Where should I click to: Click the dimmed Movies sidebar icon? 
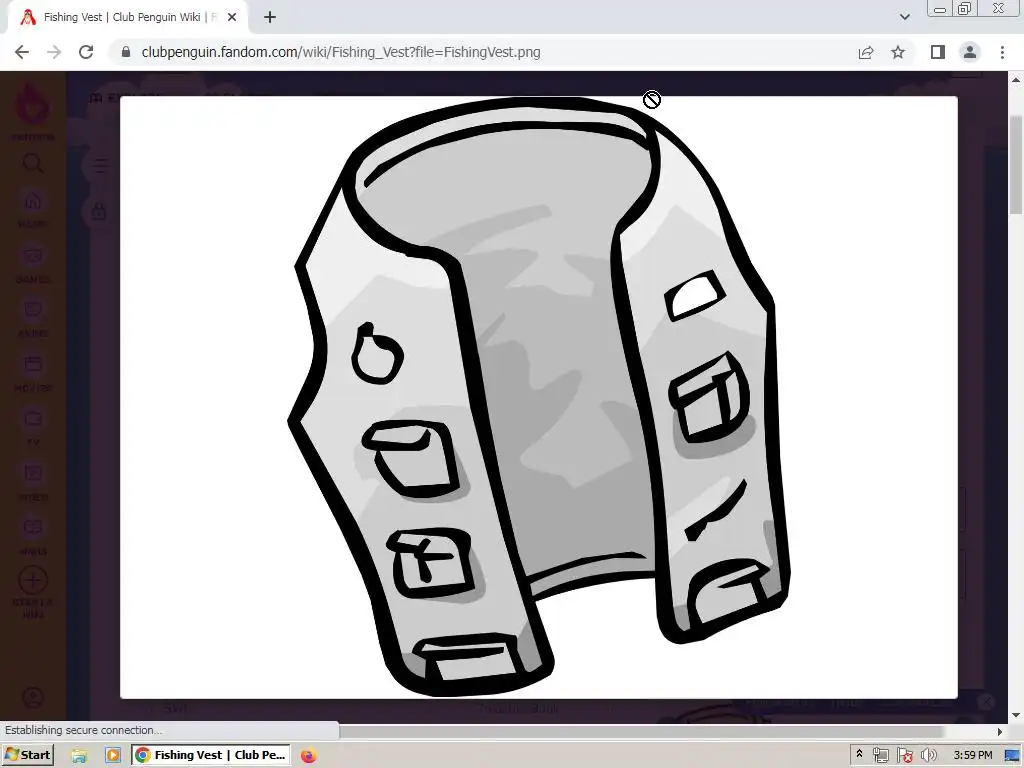click(33, 364)
